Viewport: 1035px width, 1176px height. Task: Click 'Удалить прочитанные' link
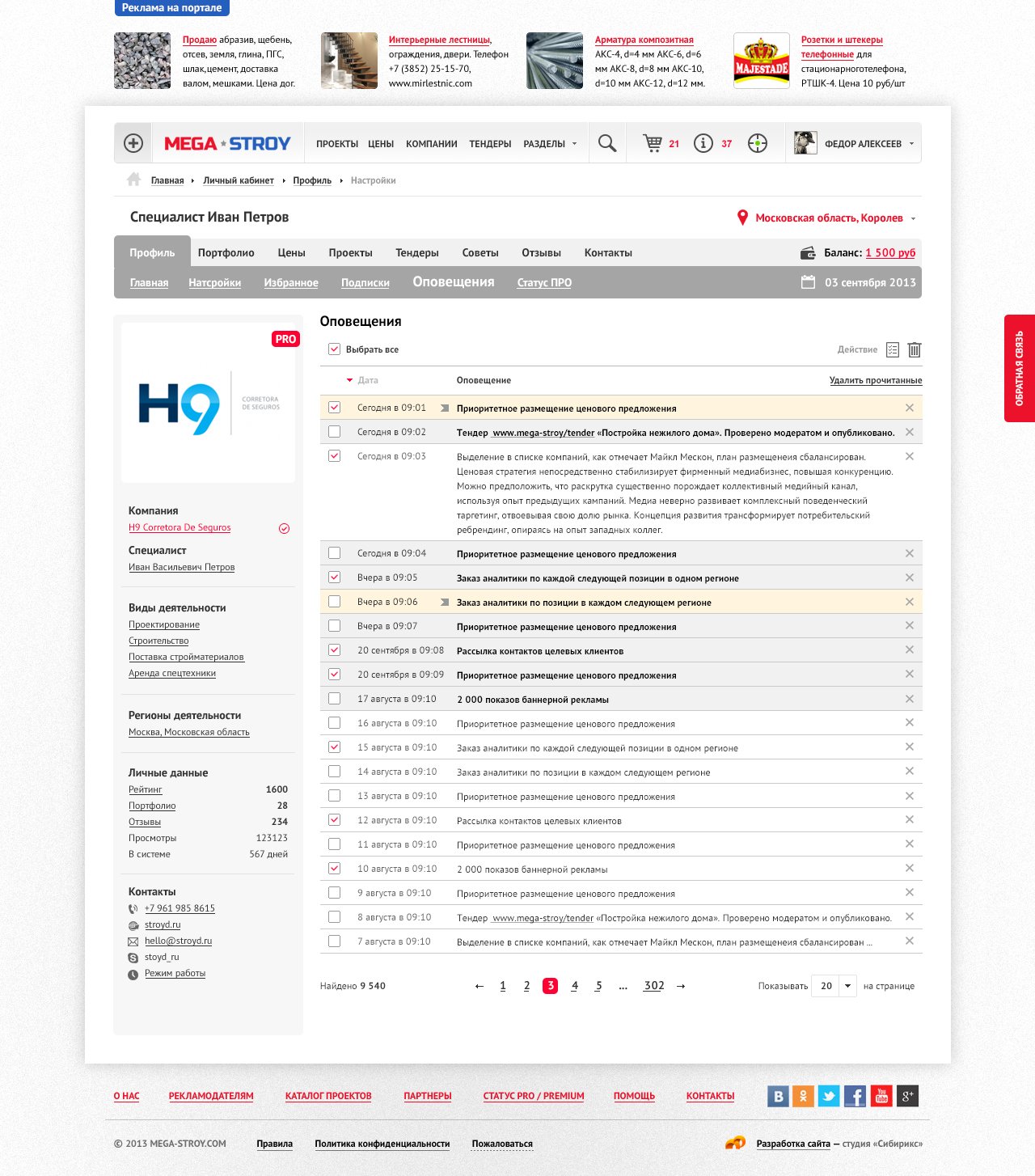pos(876,380)
